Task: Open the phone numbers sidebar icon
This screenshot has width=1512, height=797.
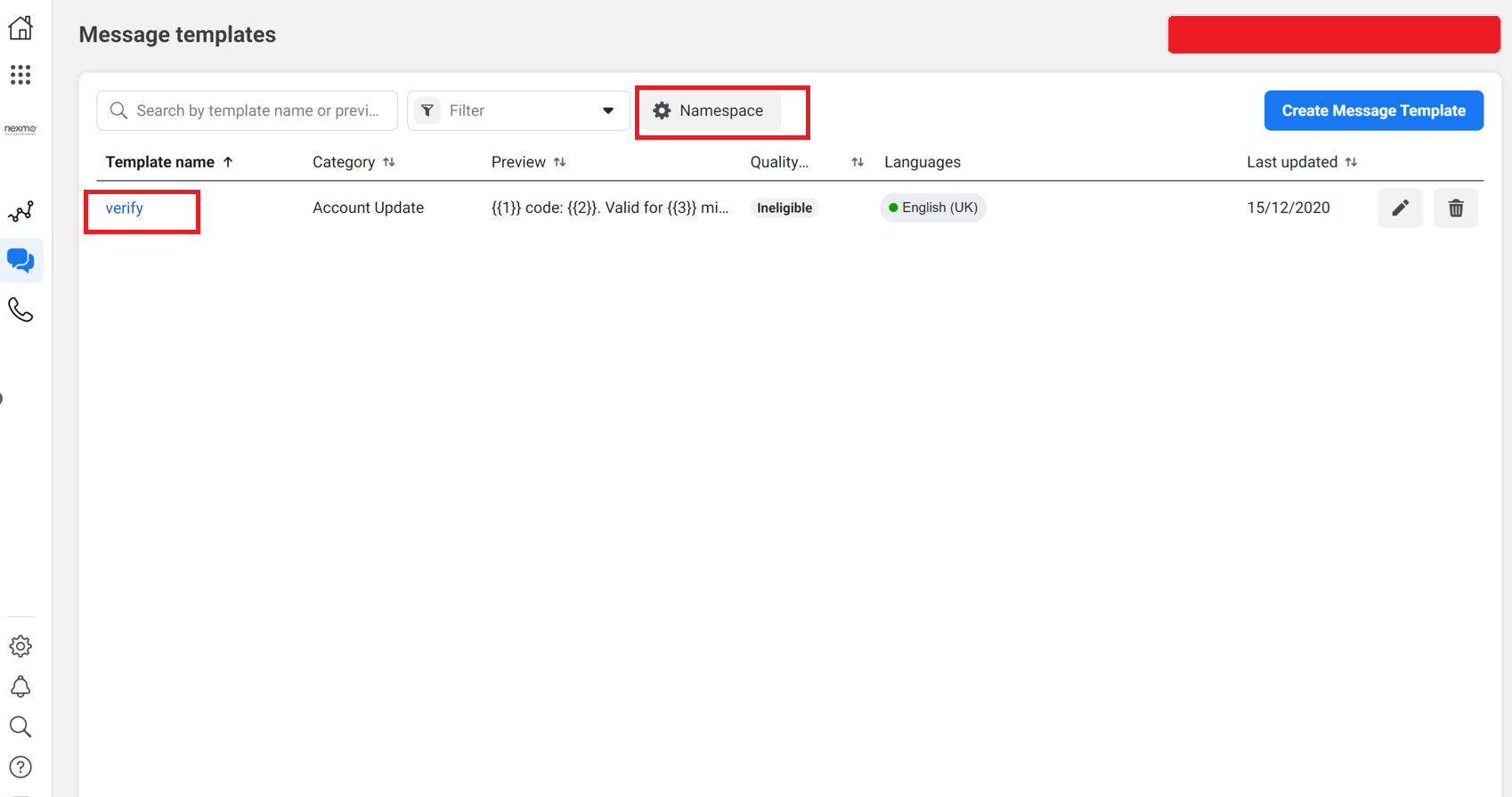Action: click(20, 309)
